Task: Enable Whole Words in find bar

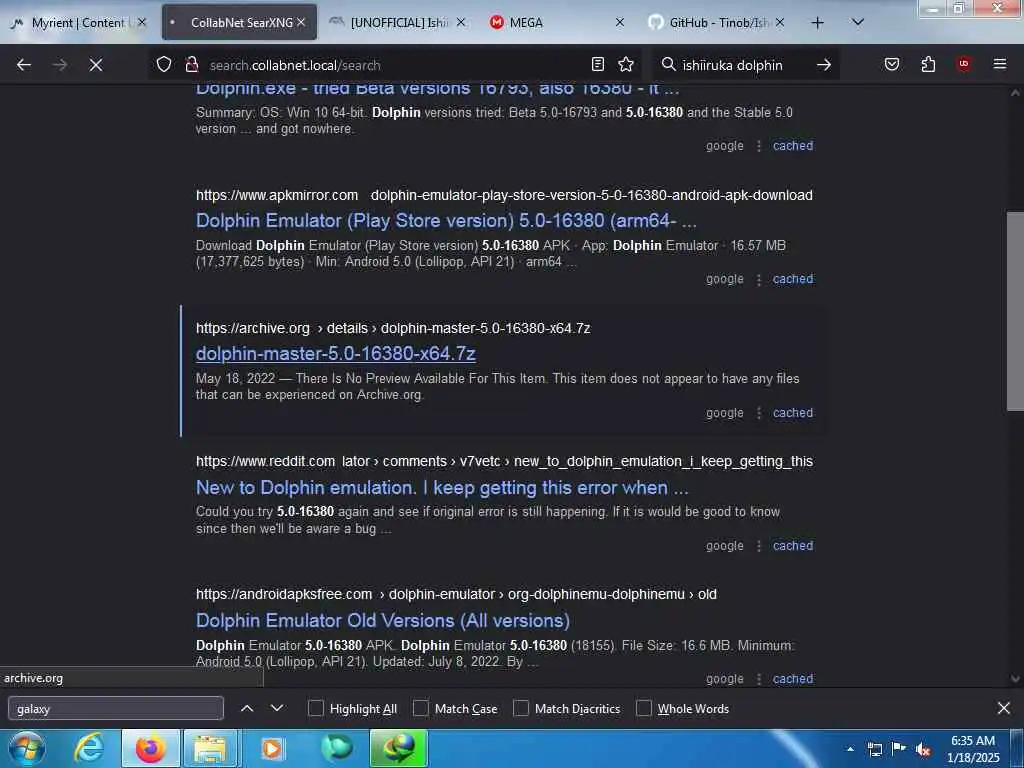Action: tap(644, 709)
